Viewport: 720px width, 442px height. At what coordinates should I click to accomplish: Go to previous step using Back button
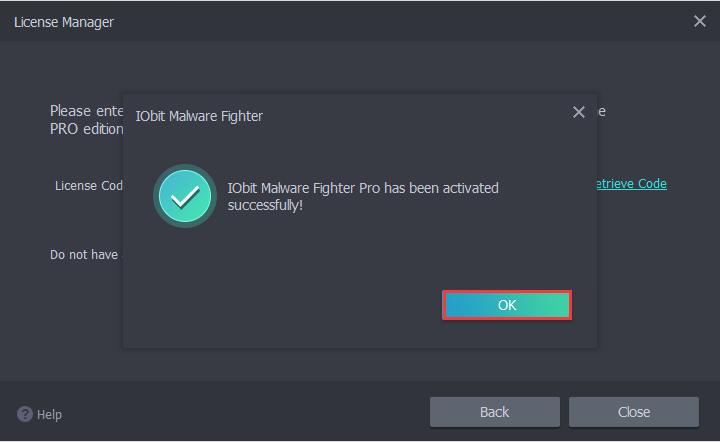coord(495,412)
